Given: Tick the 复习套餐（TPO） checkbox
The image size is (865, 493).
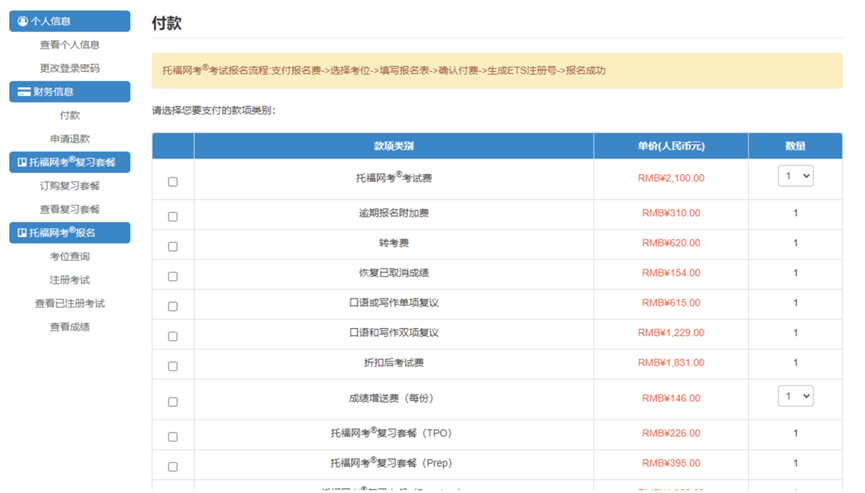Looking at the screenshot, I should (173, 437).
